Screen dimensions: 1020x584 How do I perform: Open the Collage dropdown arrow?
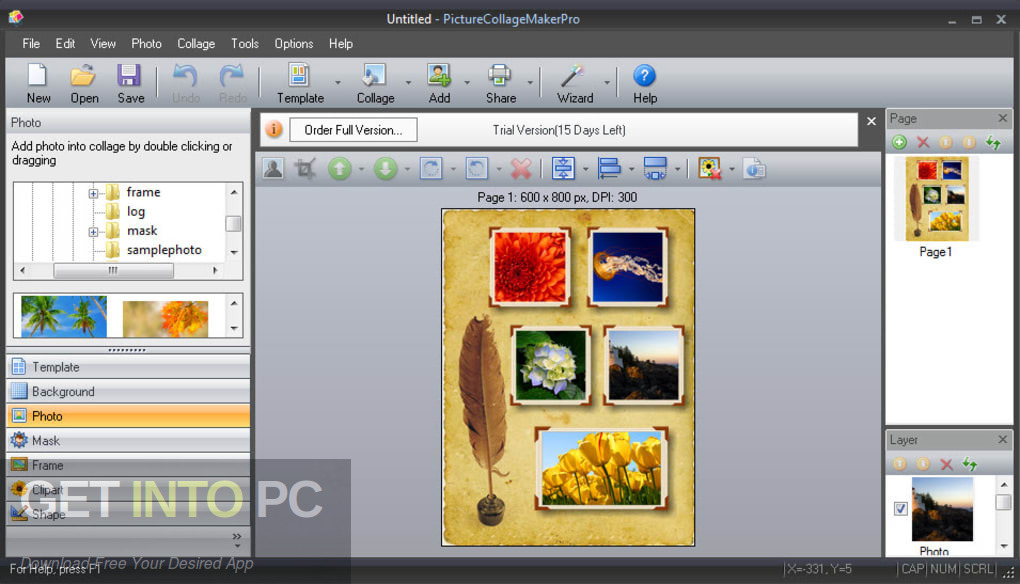(x=406, y=84)
